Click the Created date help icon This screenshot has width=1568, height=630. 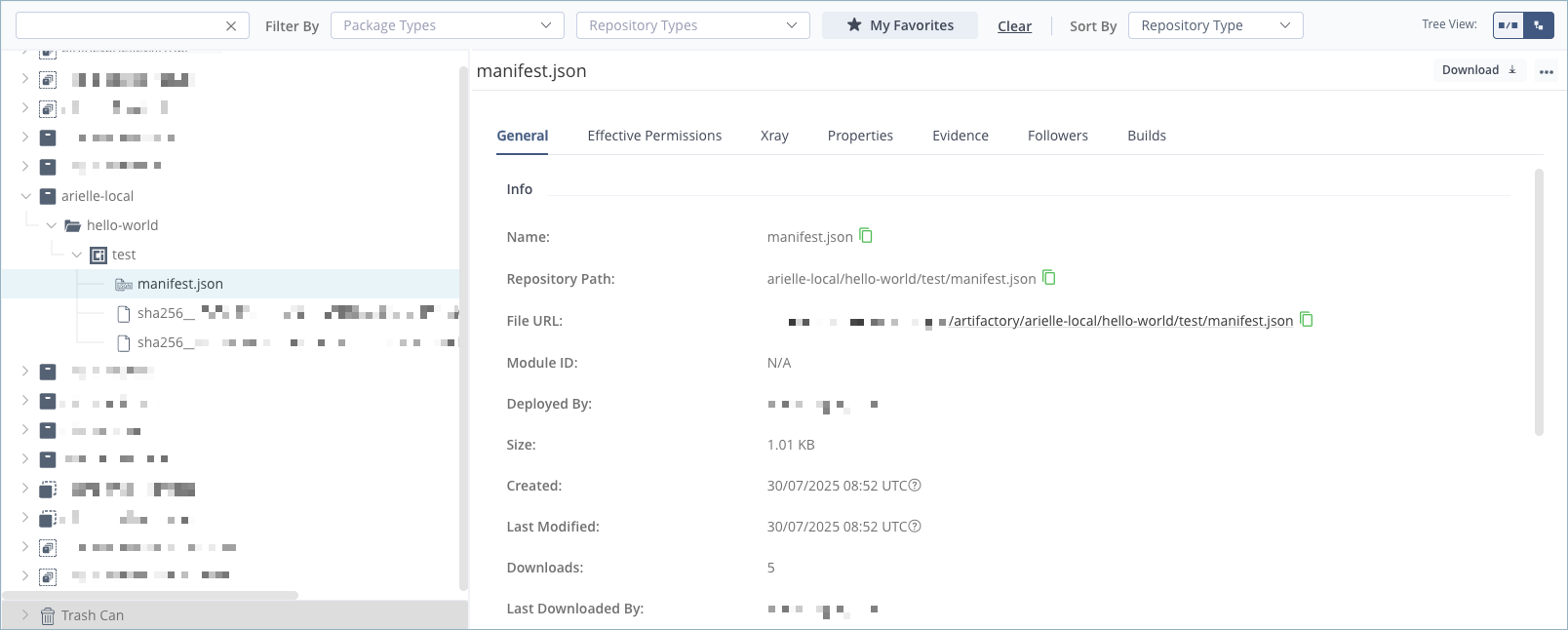pos(915,485)
